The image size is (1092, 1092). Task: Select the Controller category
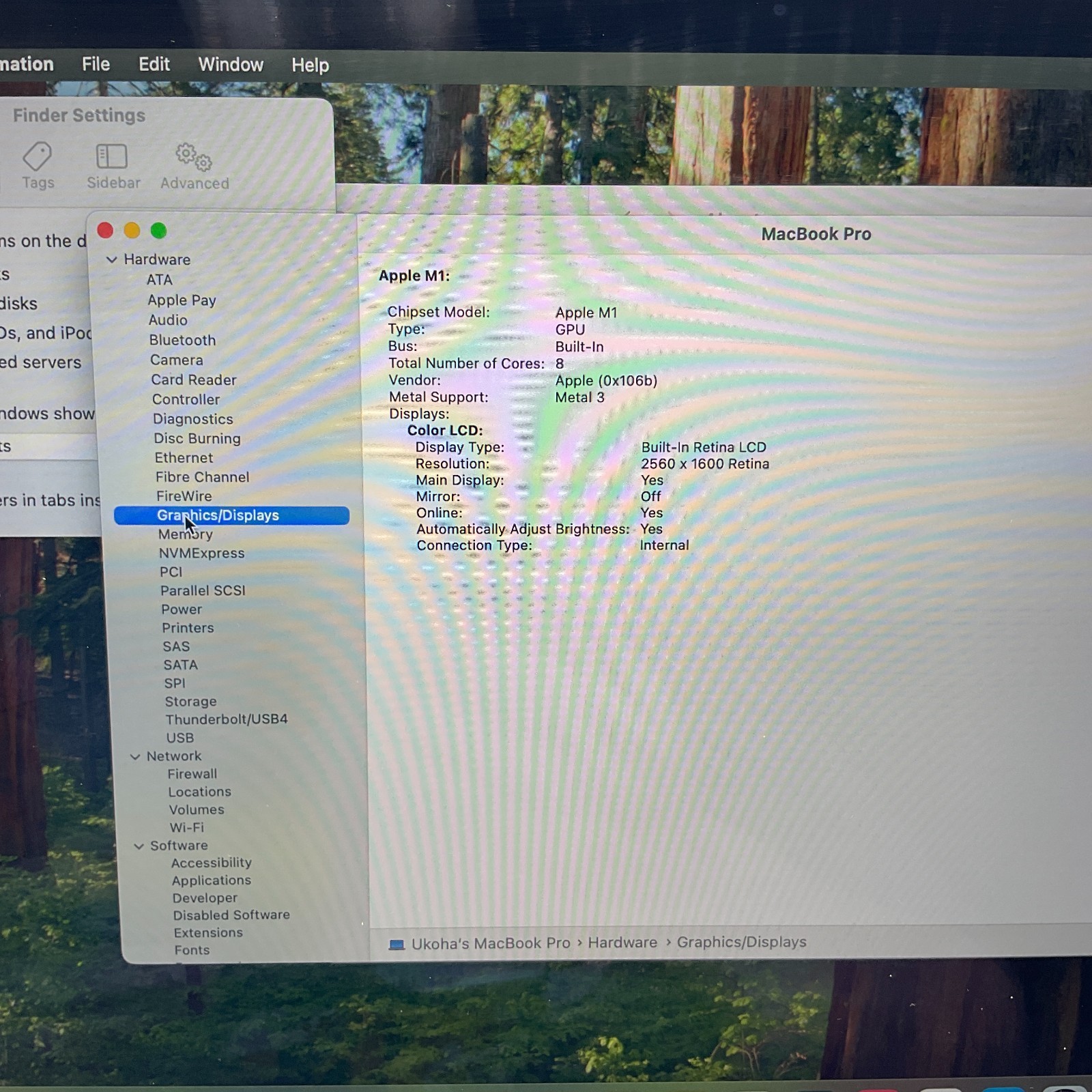click(186, 399)
